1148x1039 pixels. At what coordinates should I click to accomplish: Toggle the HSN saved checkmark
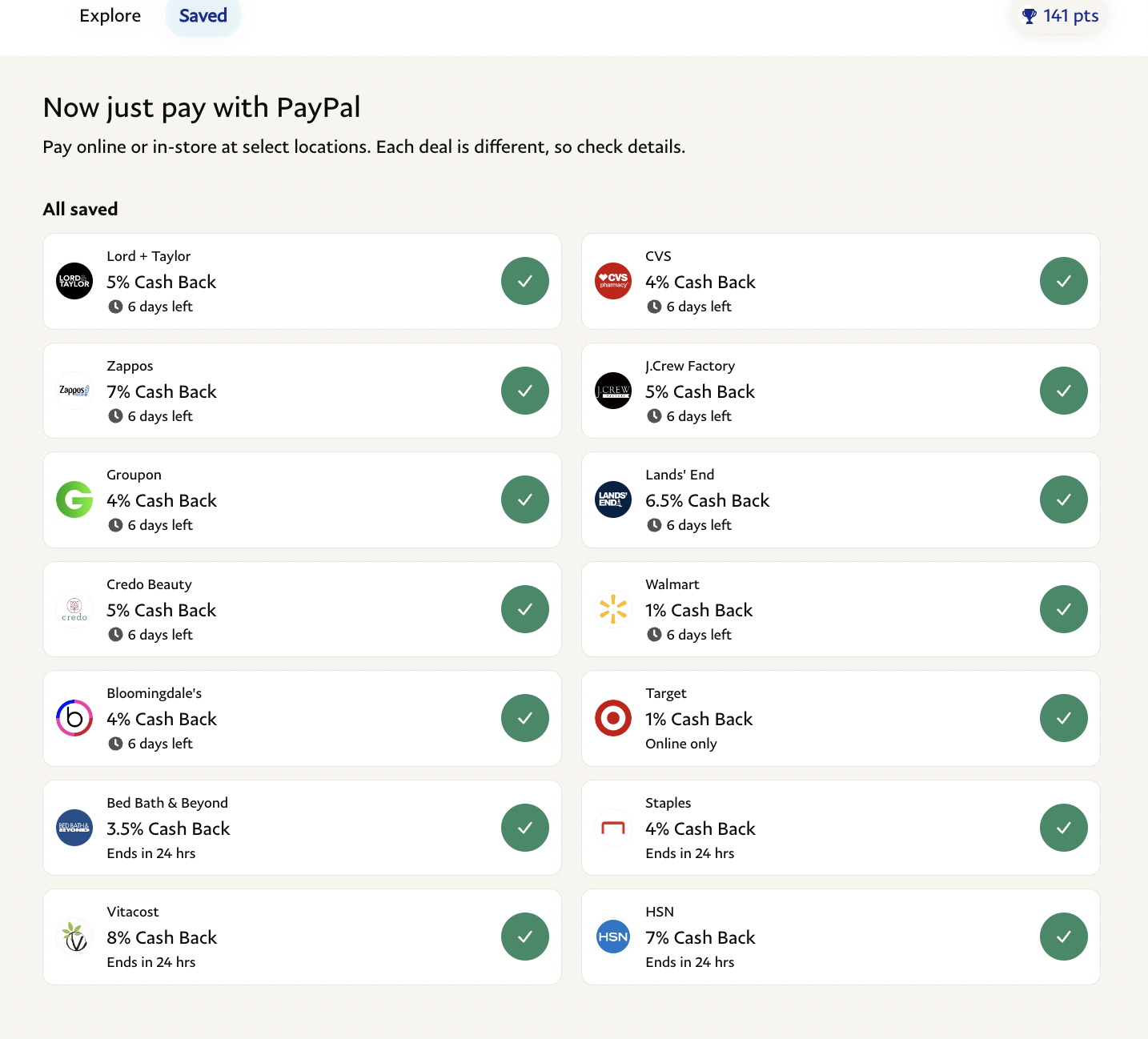point(1064,937)
